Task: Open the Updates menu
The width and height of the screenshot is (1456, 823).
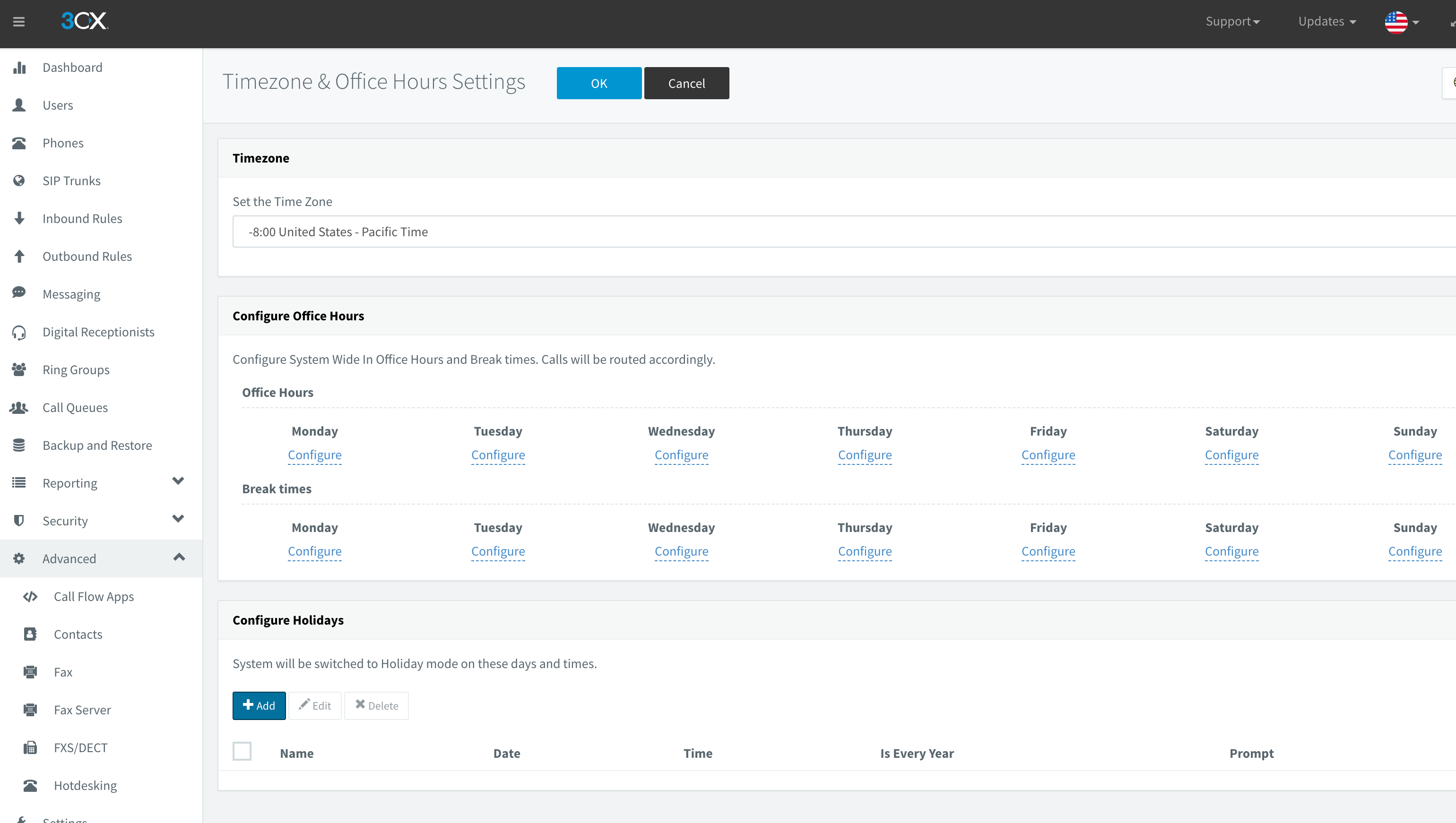Action: click(x=1327, y=21)
